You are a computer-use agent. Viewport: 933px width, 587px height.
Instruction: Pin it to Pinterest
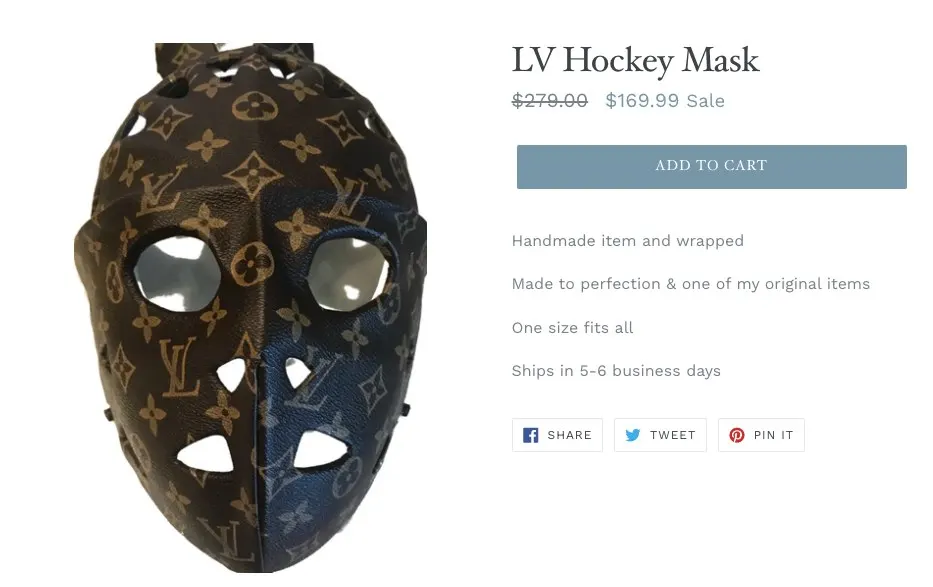pyautogui.click(x=761, y=435)
